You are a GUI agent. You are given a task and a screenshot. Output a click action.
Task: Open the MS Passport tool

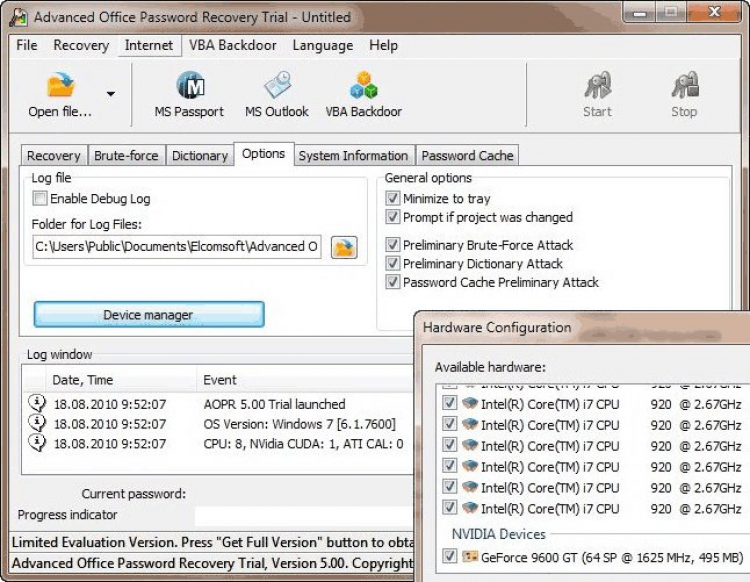(x=189, y=95)
